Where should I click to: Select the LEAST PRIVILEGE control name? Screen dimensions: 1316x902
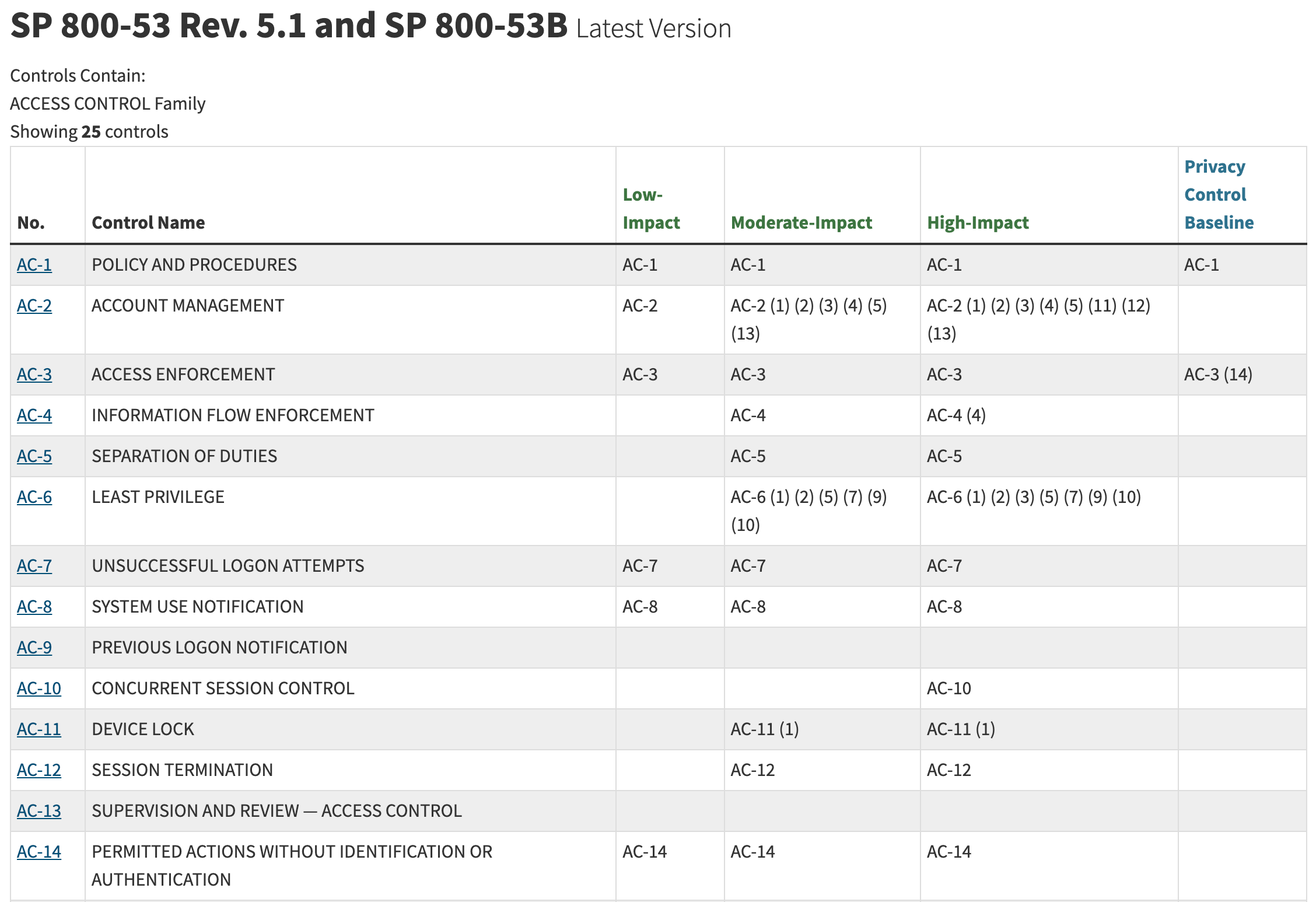pos(158,497)
